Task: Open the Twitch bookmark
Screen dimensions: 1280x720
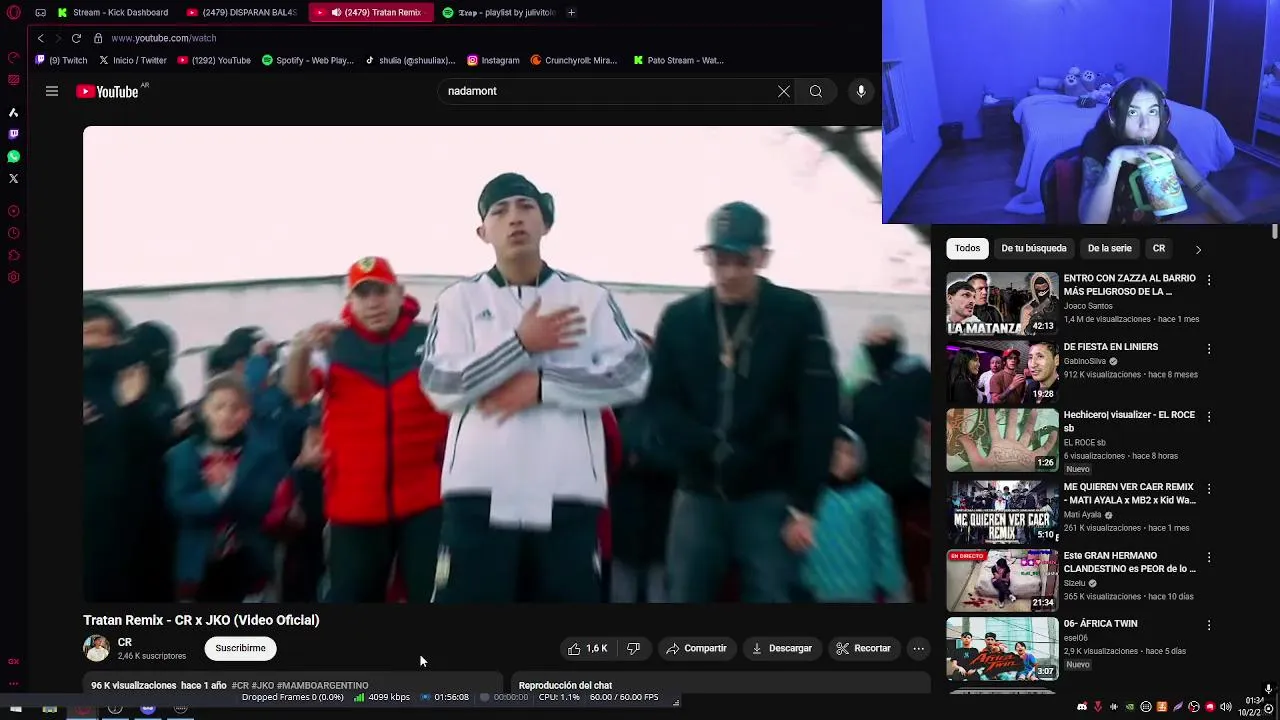Action: pyautogui.click(x=61, y=60)
